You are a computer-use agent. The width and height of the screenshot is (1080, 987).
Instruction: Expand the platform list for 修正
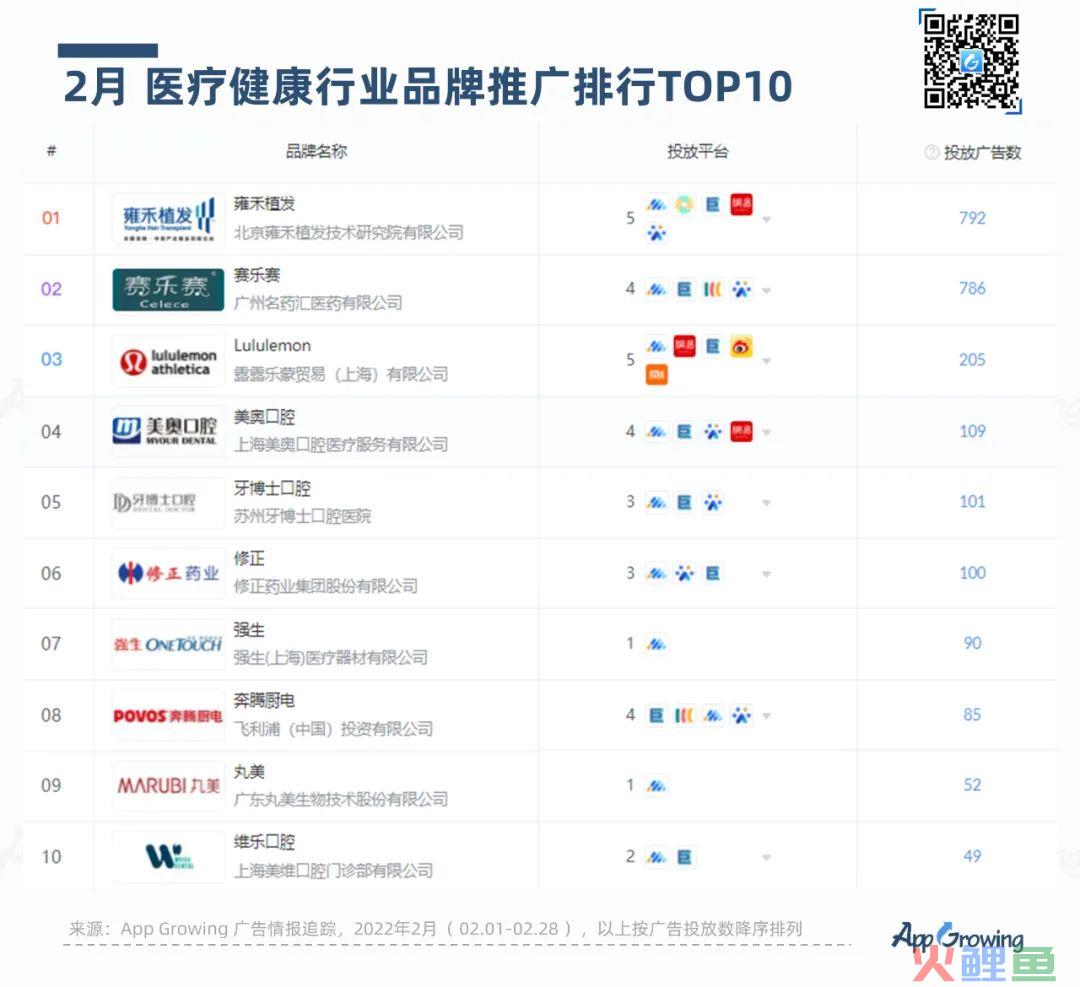(x=766, y=574)
